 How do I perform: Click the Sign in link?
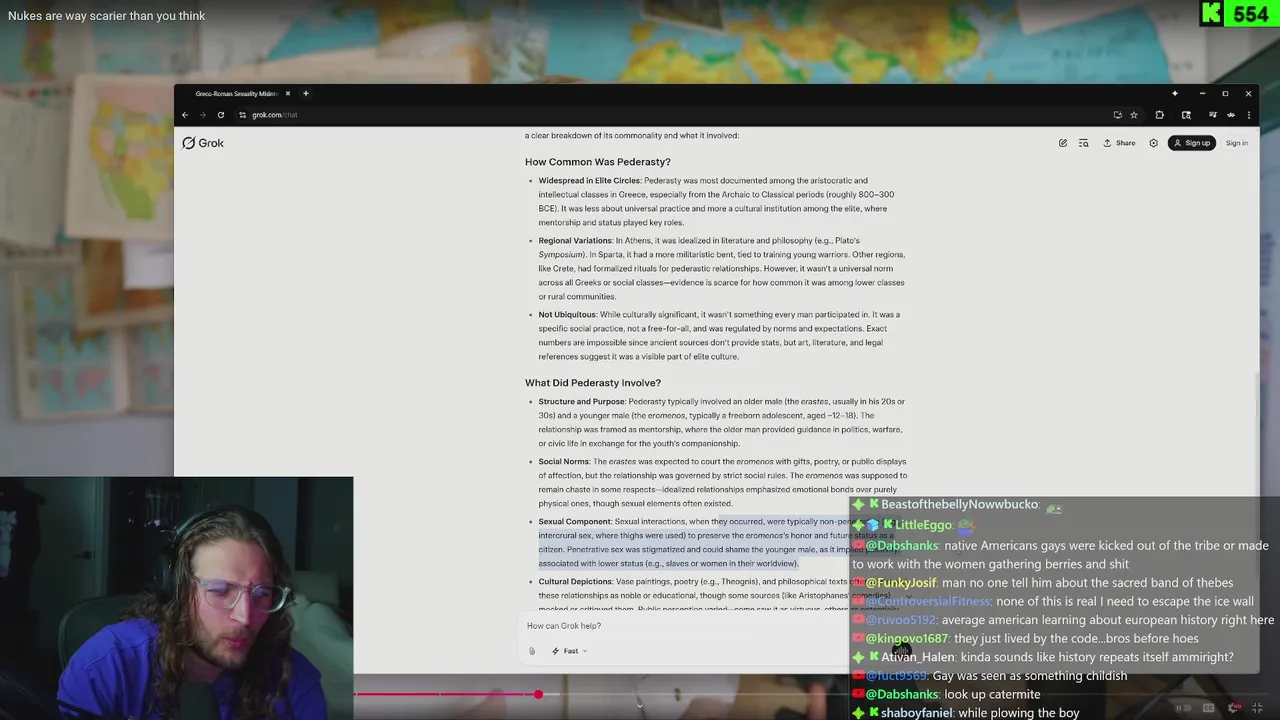1237,143
